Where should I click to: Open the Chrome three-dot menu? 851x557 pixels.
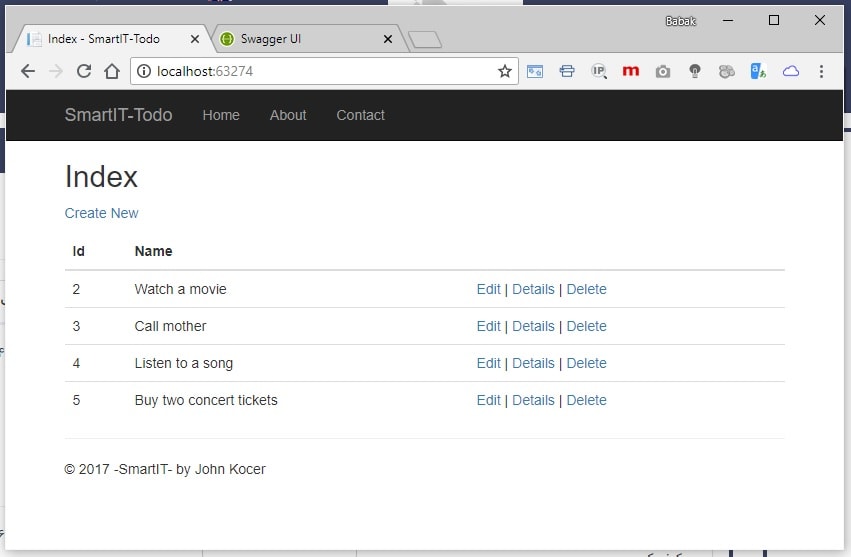coord(821,71)
